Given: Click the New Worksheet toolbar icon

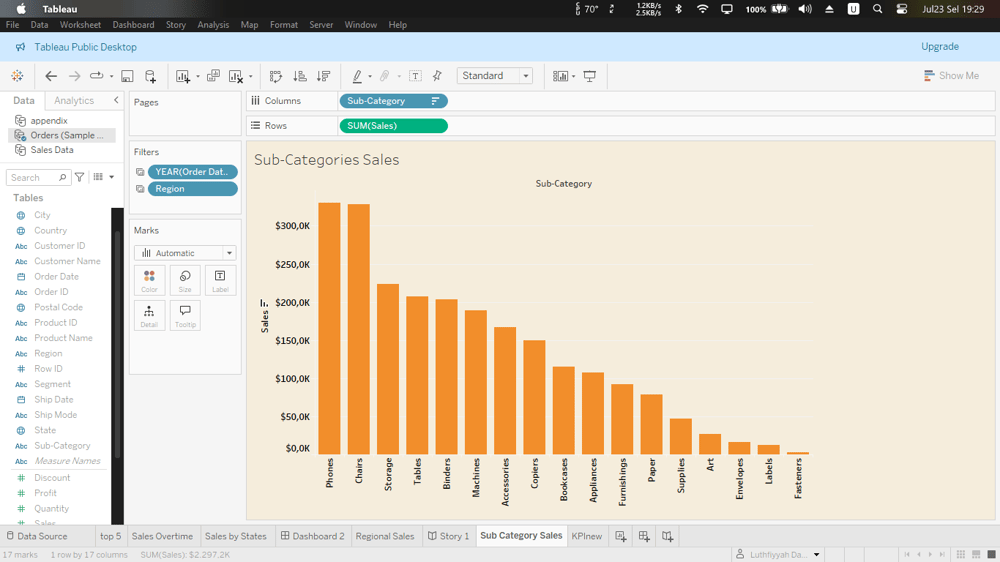Looking at the screenshot, I should [x=183, y=76].
